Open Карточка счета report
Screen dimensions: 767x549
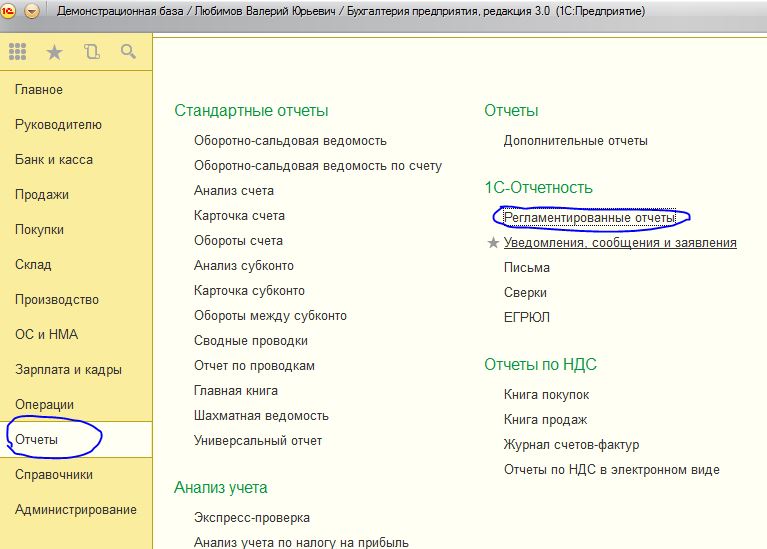tap(239, 216)
